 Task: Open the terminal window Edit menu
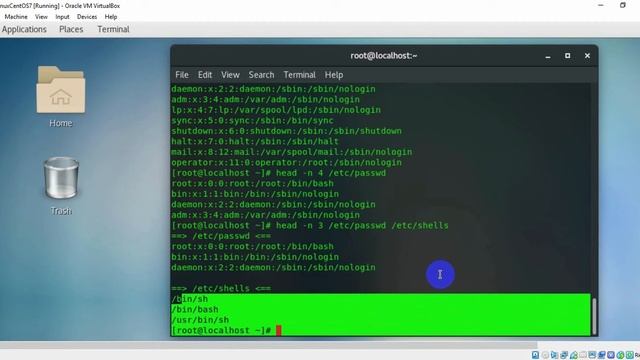point(205,75)
